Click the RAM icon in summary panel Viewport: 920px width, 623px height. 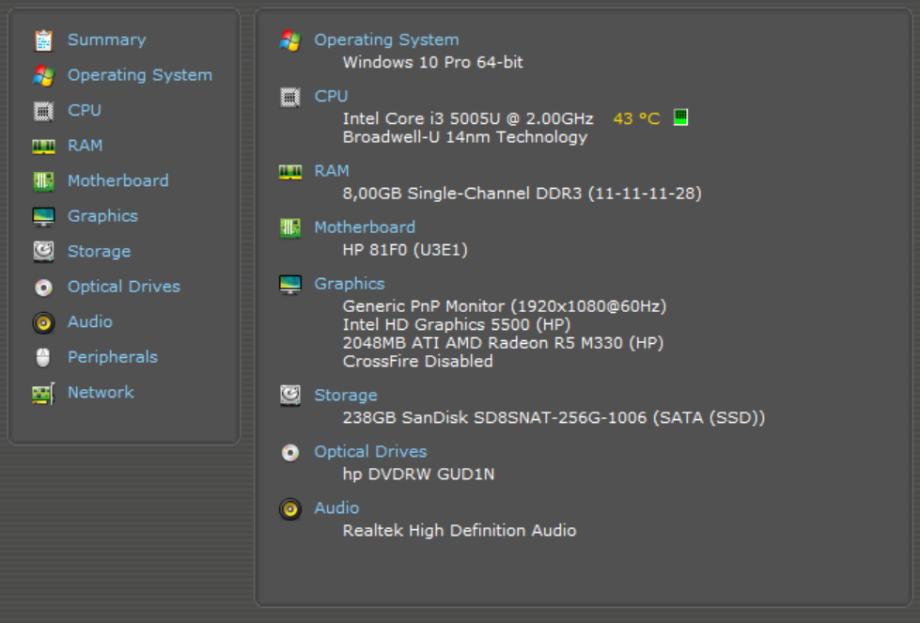click(x=290, y=171)
